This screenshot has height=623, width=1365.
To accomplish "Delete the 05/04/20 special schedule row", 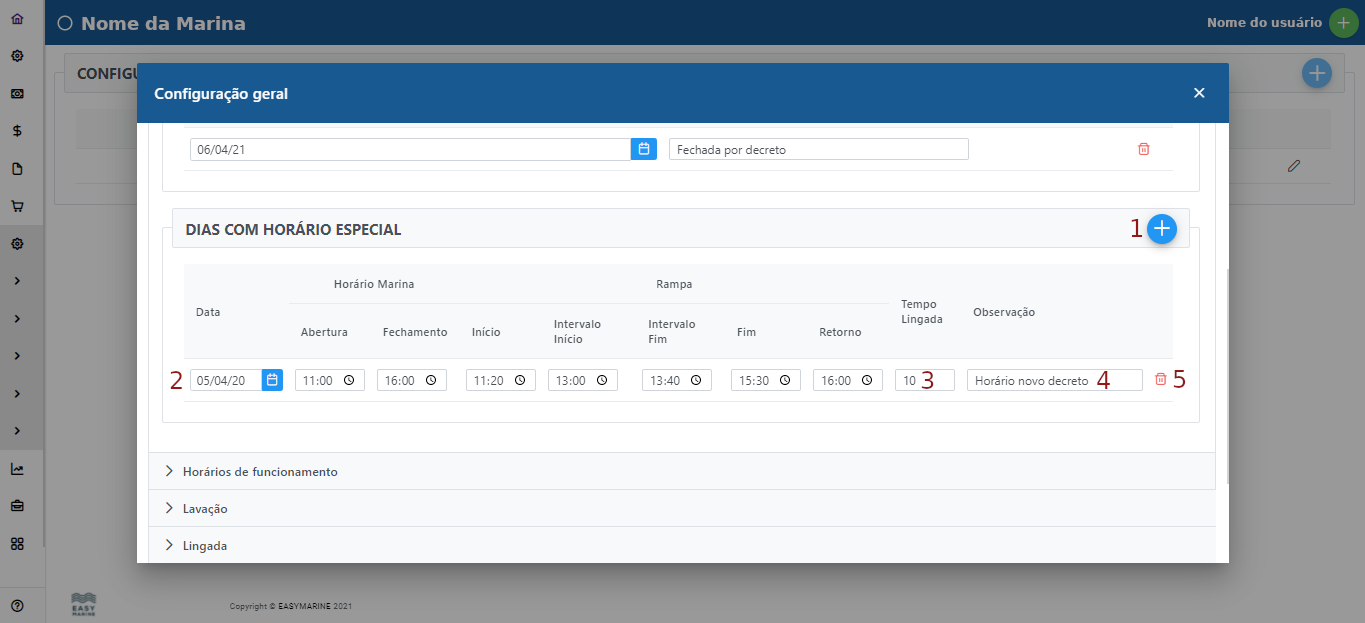I will 1160,380.
